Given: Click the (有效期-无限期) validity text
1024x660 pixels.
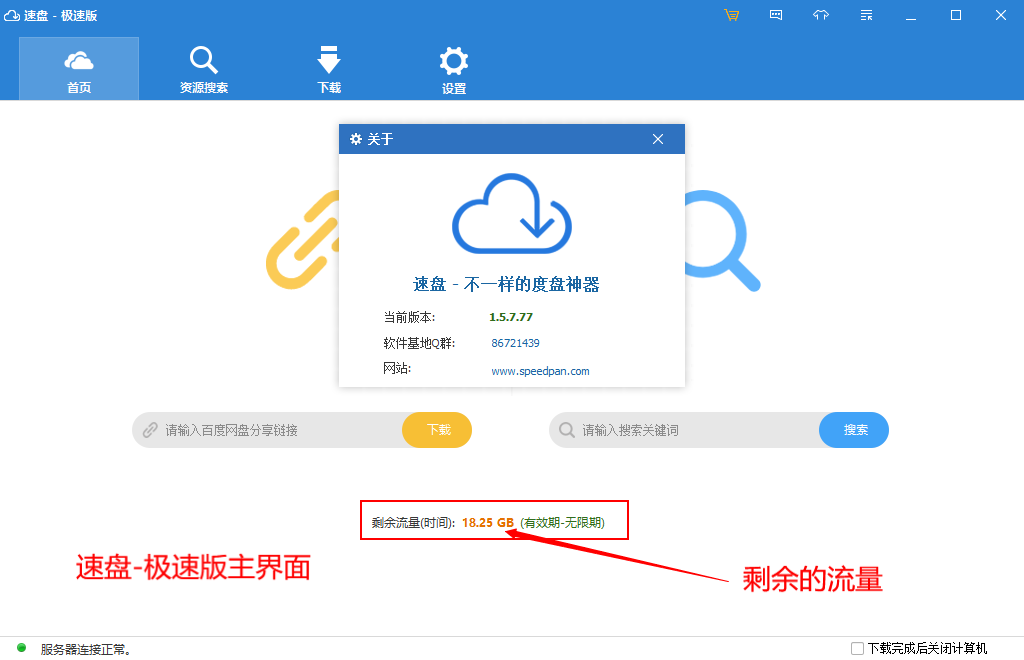Looking at the screenshot, I should [562, 523].
